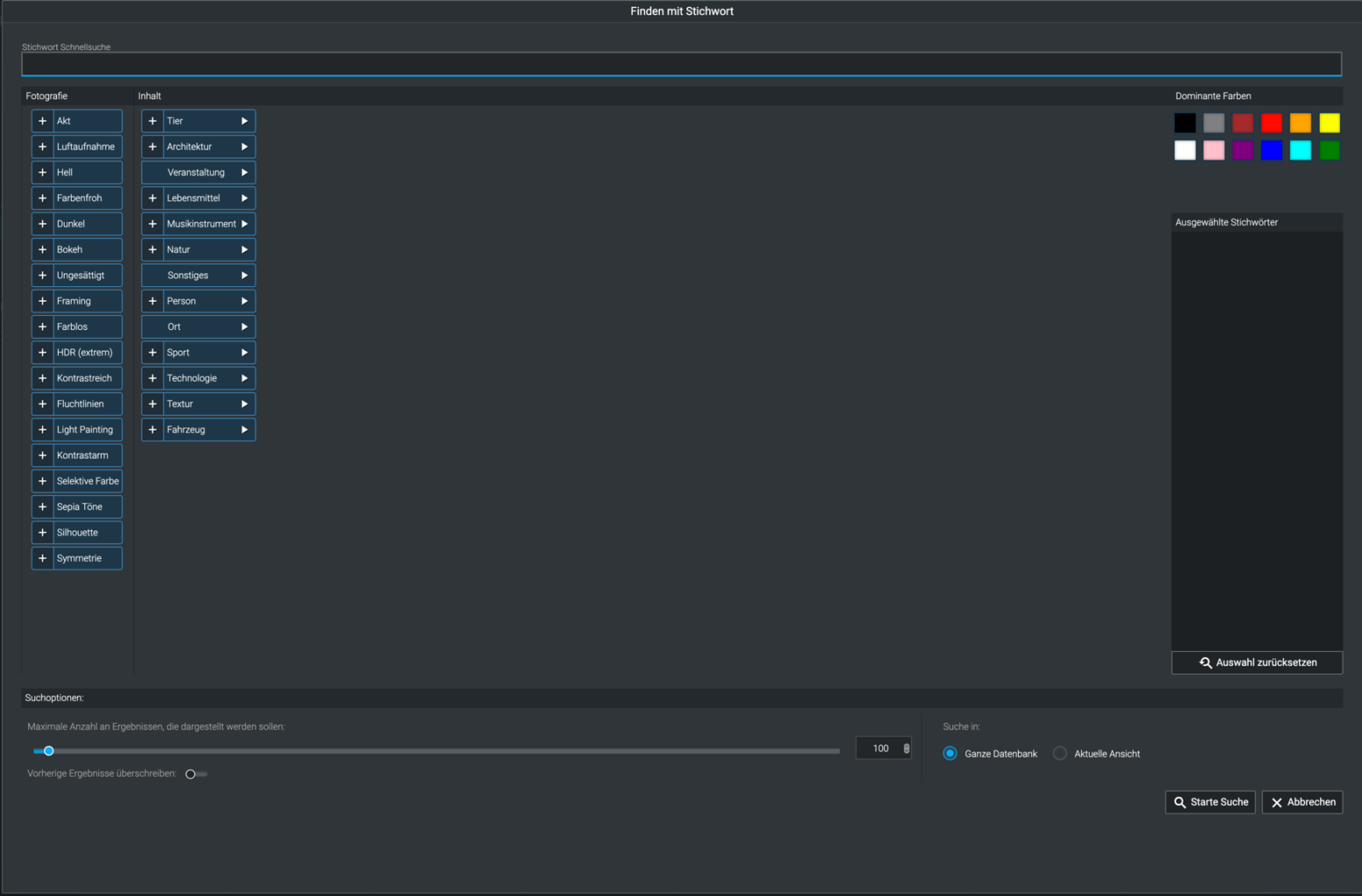Add Farblos keyword with plus icon

[42, 326]
